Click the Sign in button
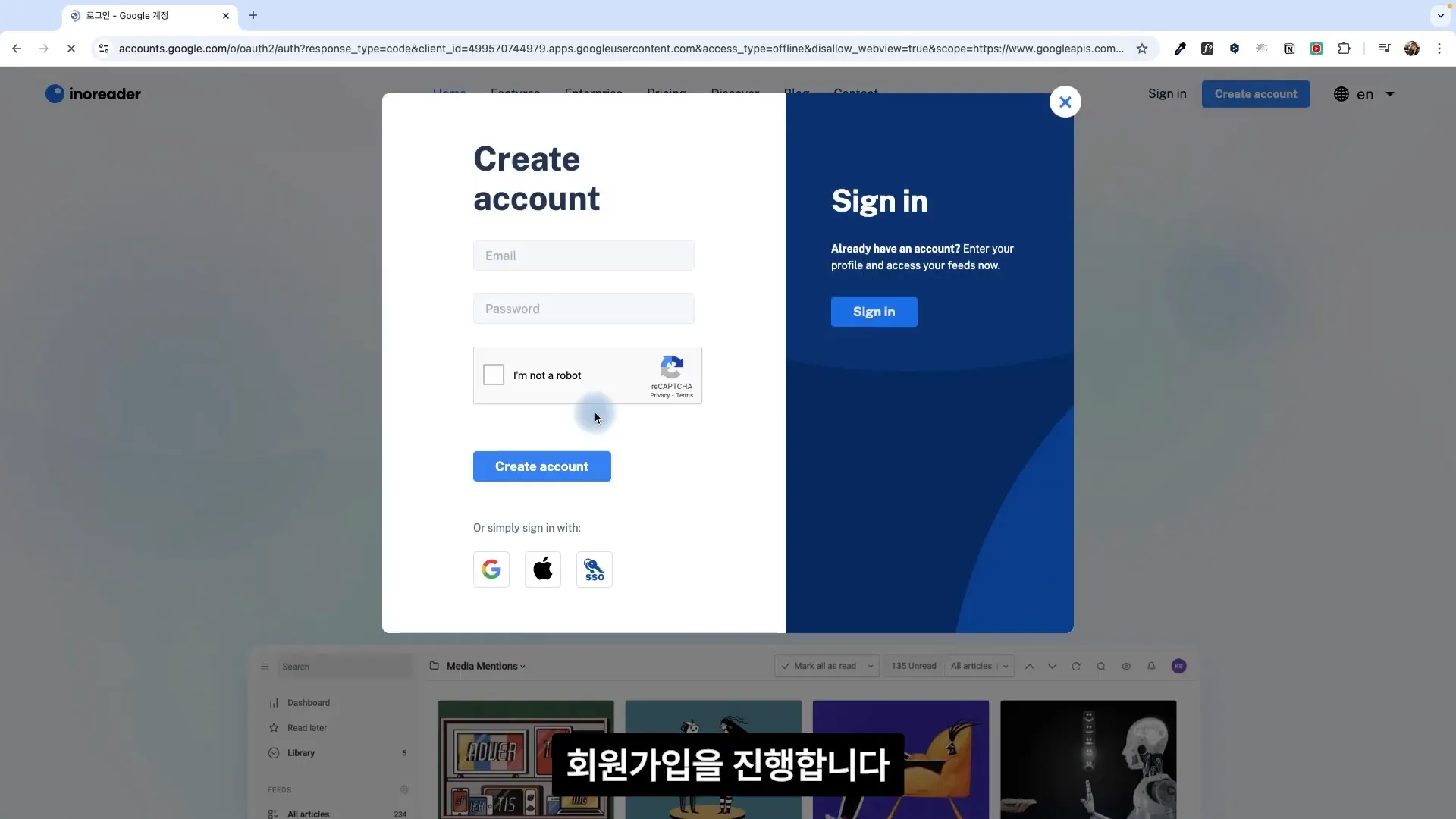 (x=872, y=311)
